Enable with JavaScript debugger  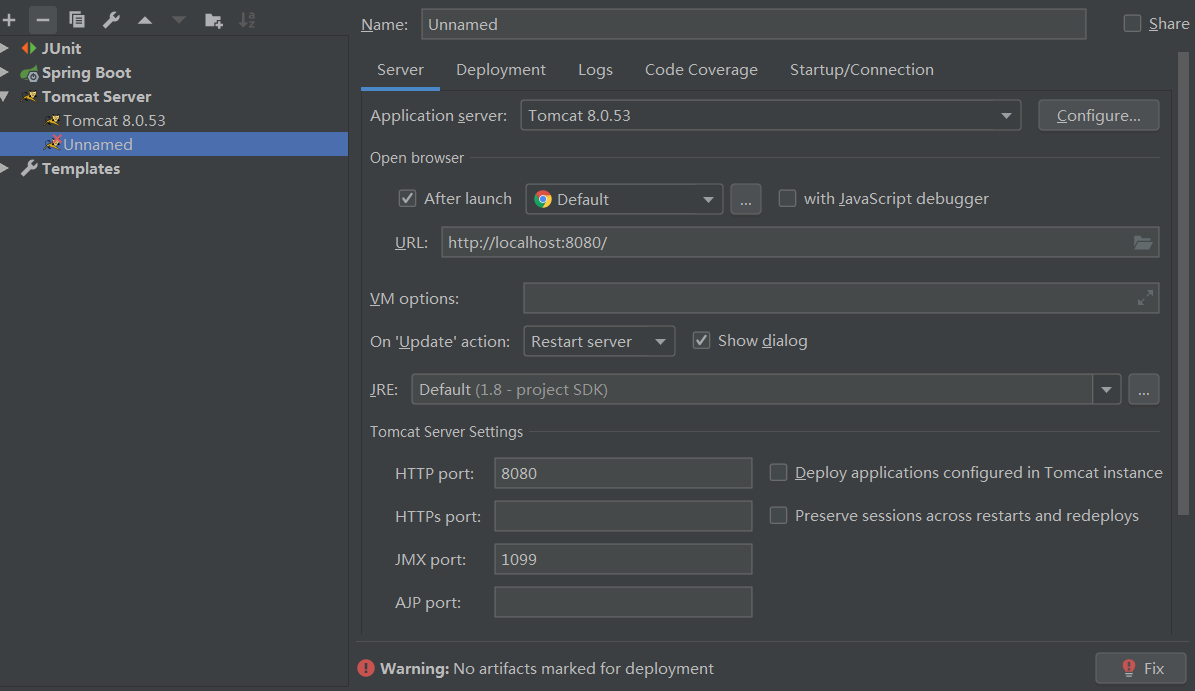pyautogui.click(x=787, y=198)
